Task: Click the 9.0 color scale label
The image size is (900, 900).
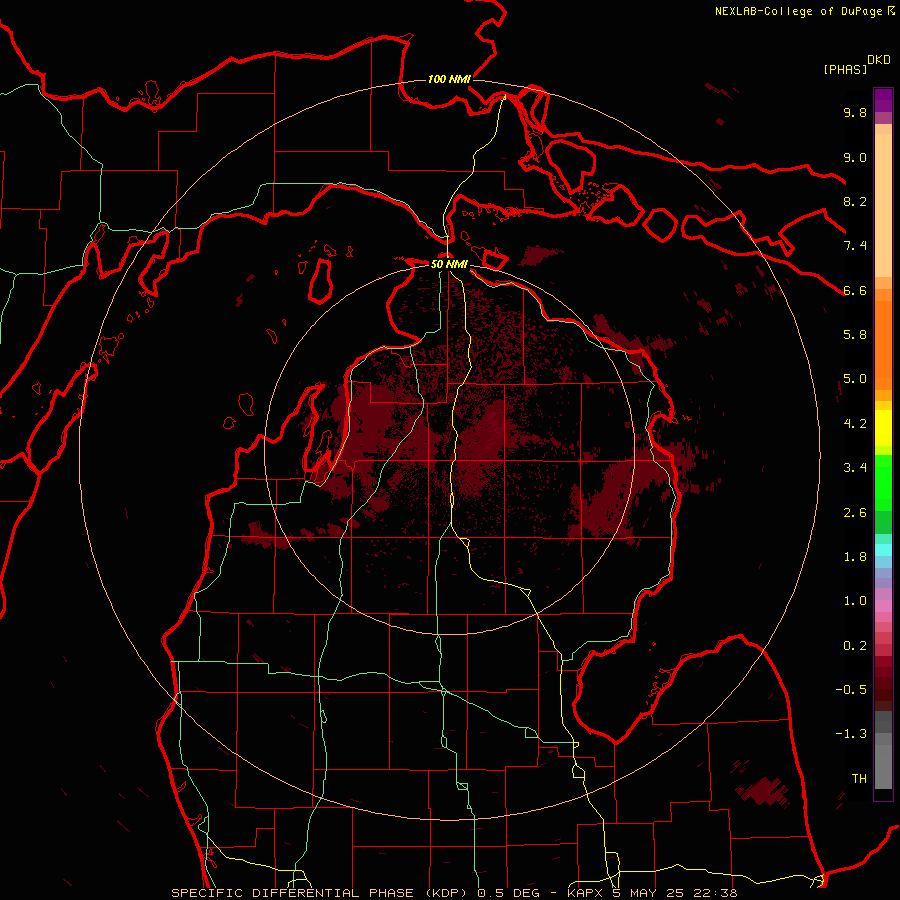Action: click(855, 157)
